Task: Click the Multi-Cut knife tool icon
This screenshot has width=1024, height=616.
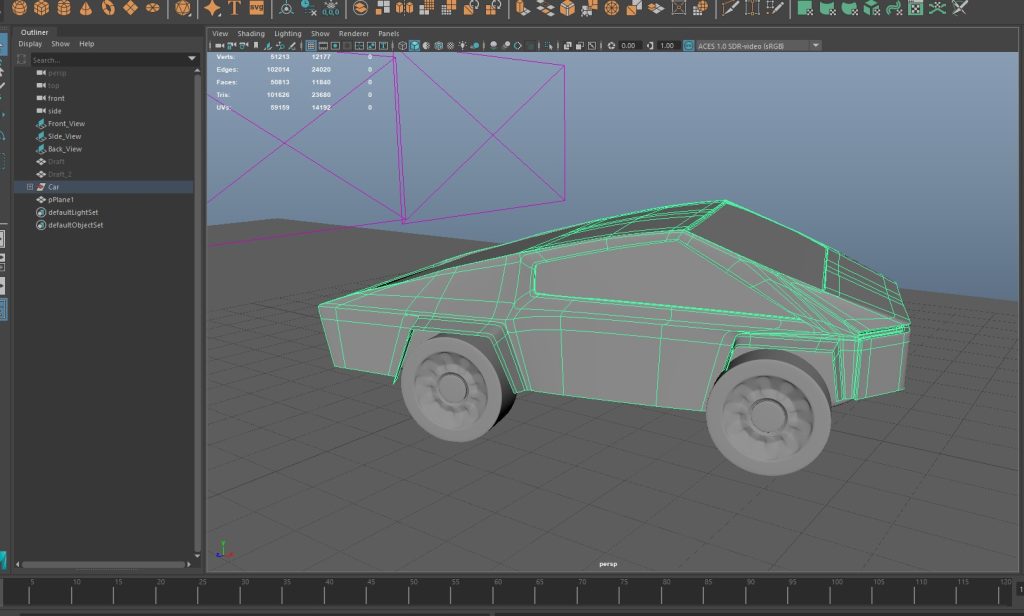Action: 729,8
